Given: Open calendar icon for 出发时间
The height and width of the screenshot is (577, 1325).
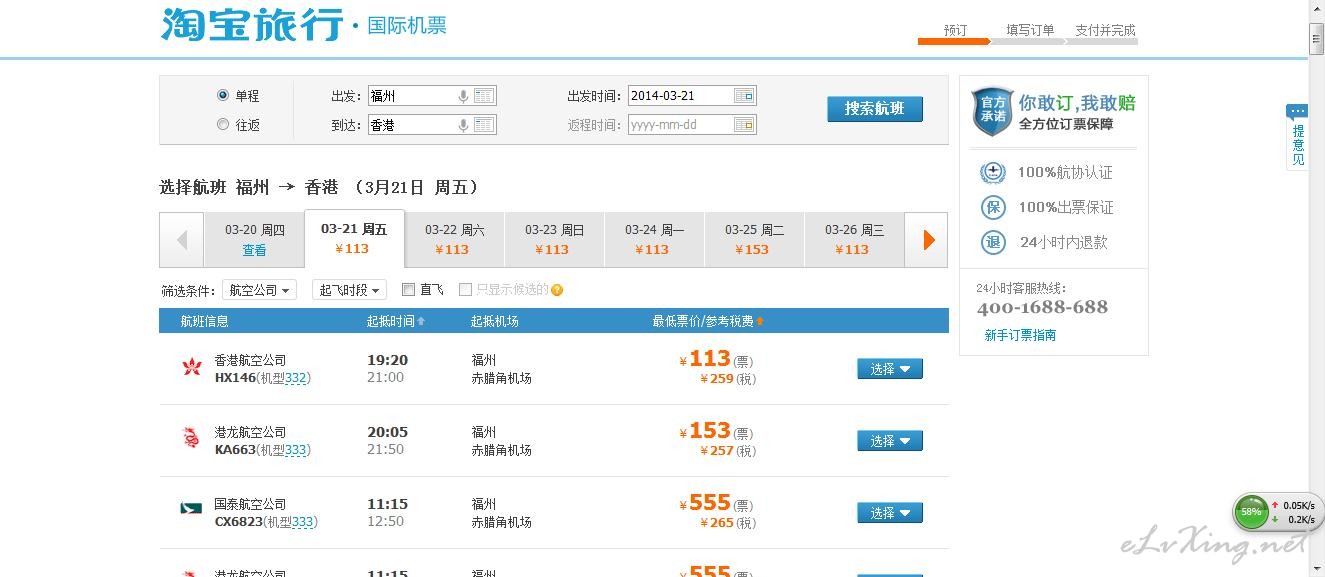Looking at the screenshot, I should click(744, 96).
